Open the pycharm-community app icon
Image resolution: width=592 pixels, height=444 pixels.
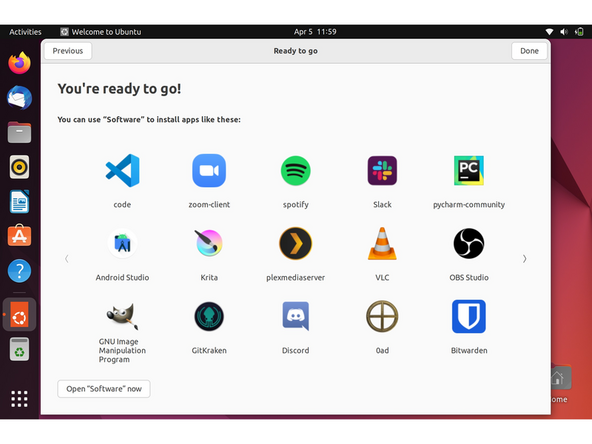[469, 171]
